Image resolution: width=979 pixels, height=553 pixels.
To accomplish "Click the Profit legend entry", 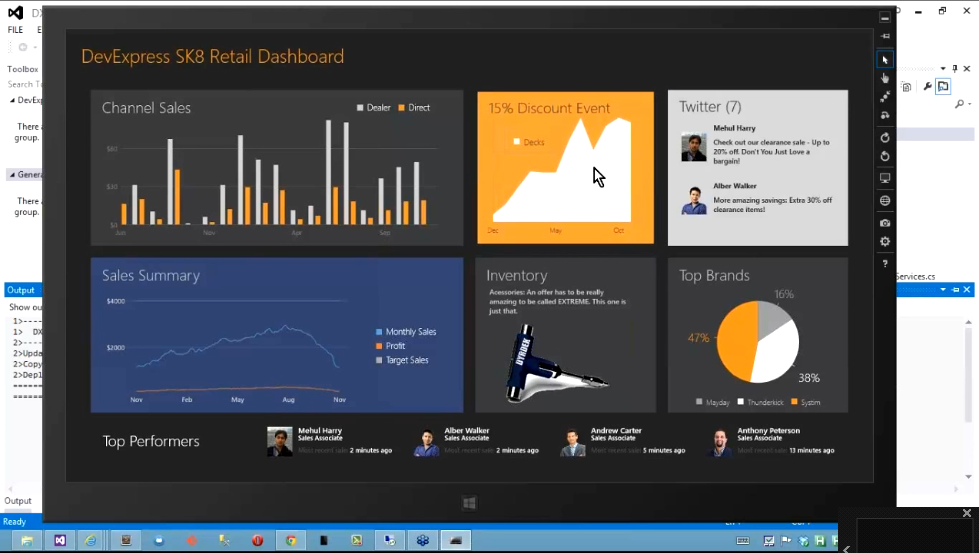I will [x=390, y=346].
